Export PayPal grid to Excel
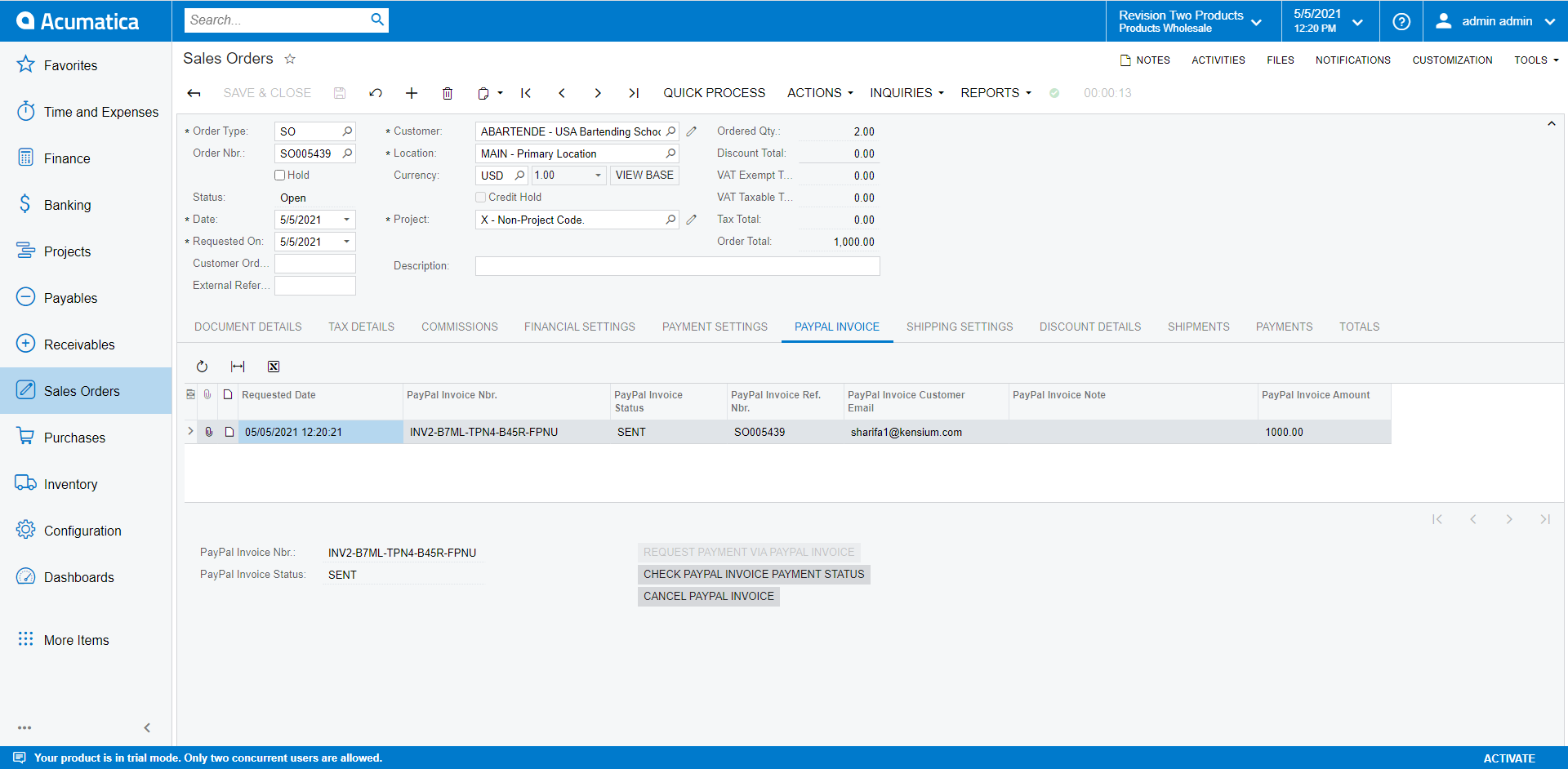This screenshot has height=769, width=1568. pyautogui.click(x=274, y=367)
